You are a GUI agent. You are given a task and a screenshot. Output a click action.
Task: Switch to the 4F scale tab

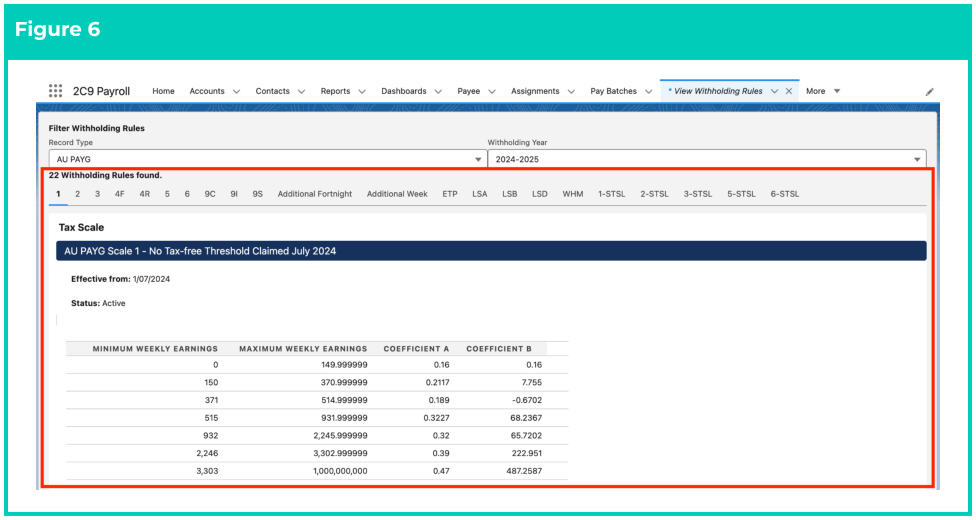[120, 194]
